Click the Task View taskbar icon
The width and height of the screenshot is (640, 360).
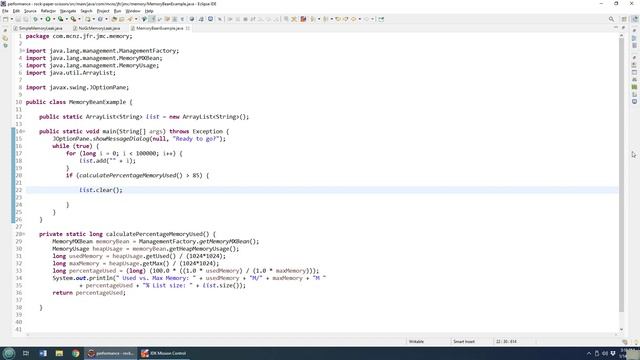(x=26, y=353)
